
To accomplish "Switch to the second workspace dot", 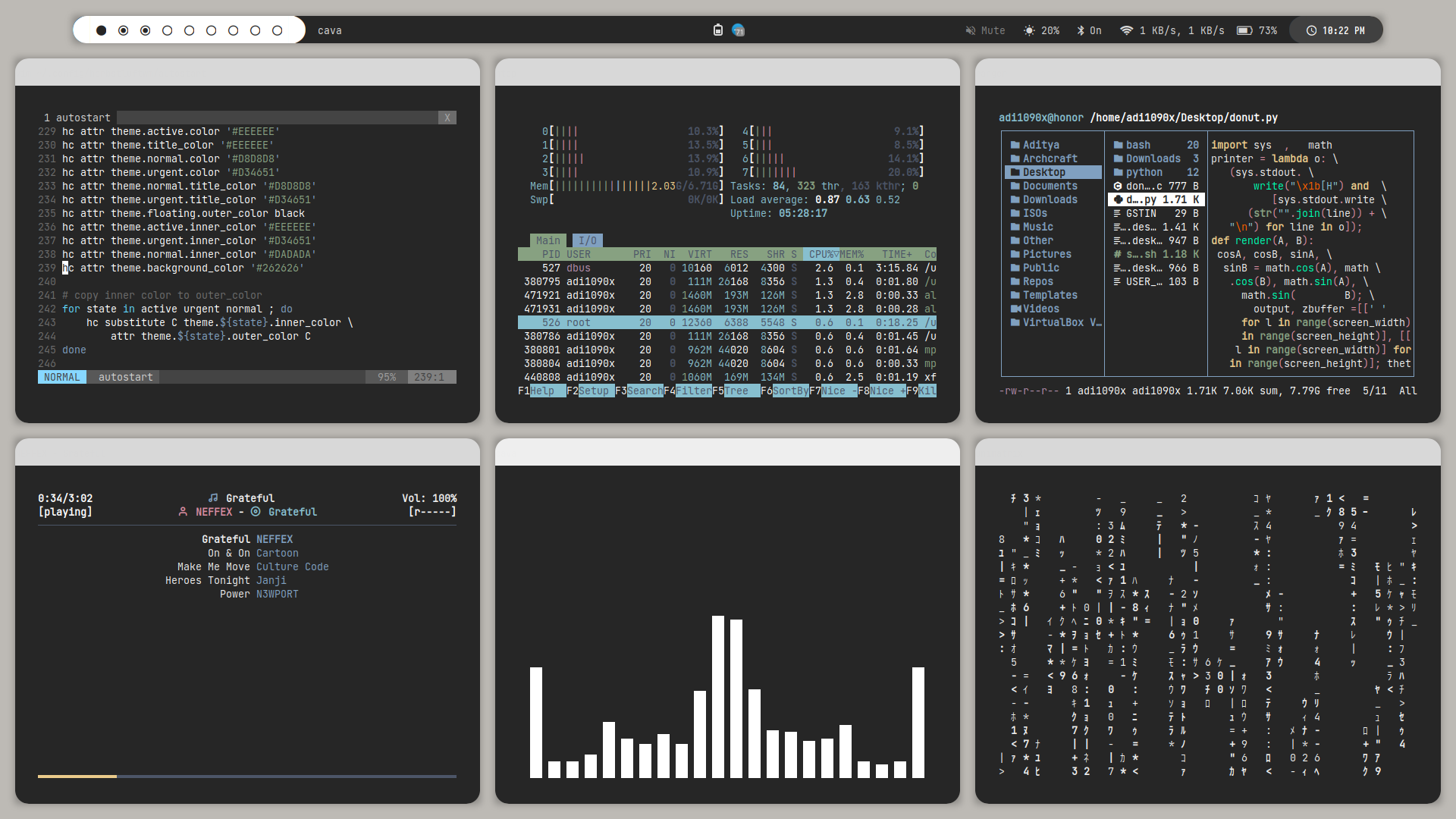I will 123,30.
